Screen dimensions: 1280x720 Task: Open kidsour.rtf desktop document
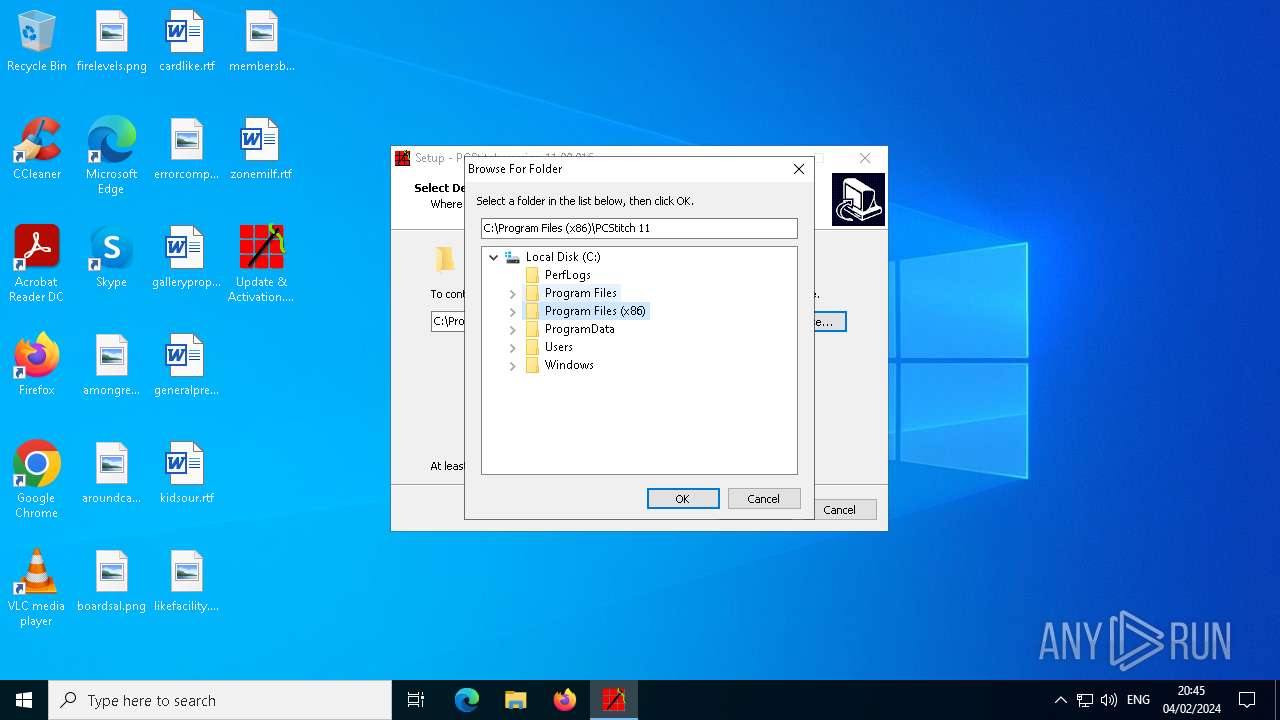(x=187, y=474)
